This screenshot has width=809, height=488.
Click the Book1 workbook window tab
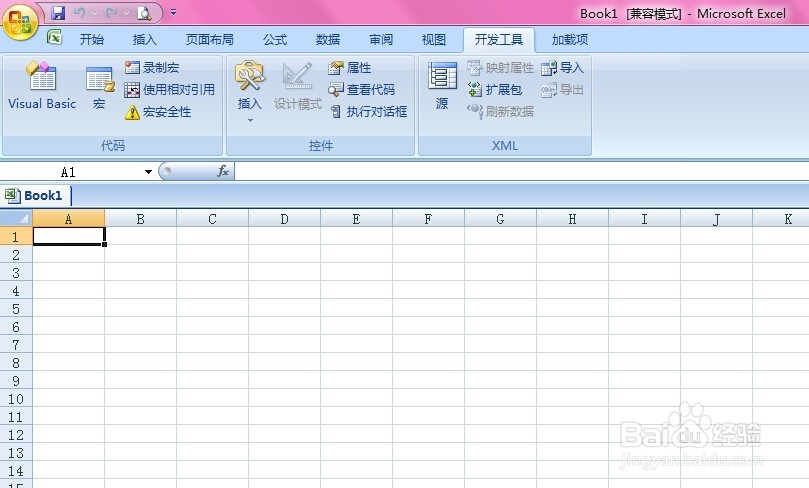coord(35,196)
